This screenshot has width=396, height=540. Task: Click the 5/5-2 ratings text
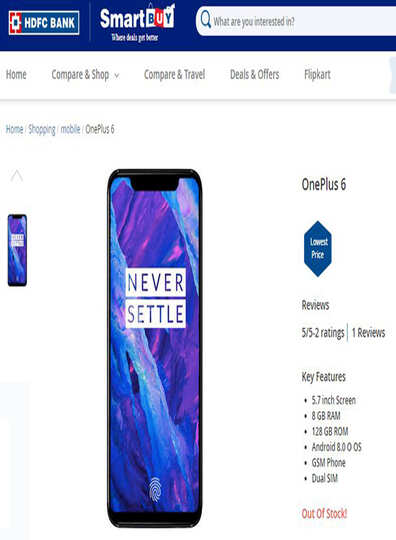click(323, 333)
